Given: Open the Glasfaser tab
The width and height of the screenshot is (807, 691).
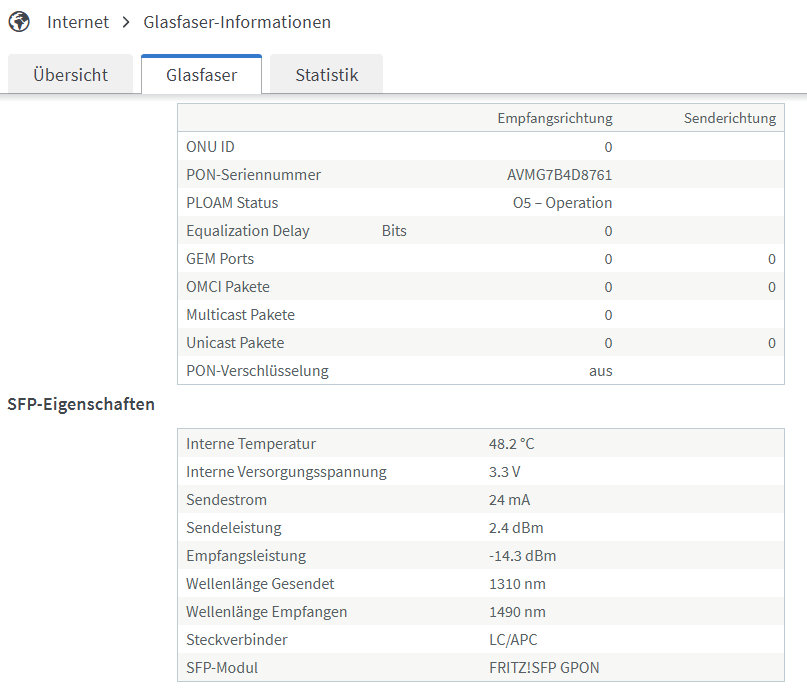Looking at the screenshot, I should pyautogui.click(x=201, y=75).
